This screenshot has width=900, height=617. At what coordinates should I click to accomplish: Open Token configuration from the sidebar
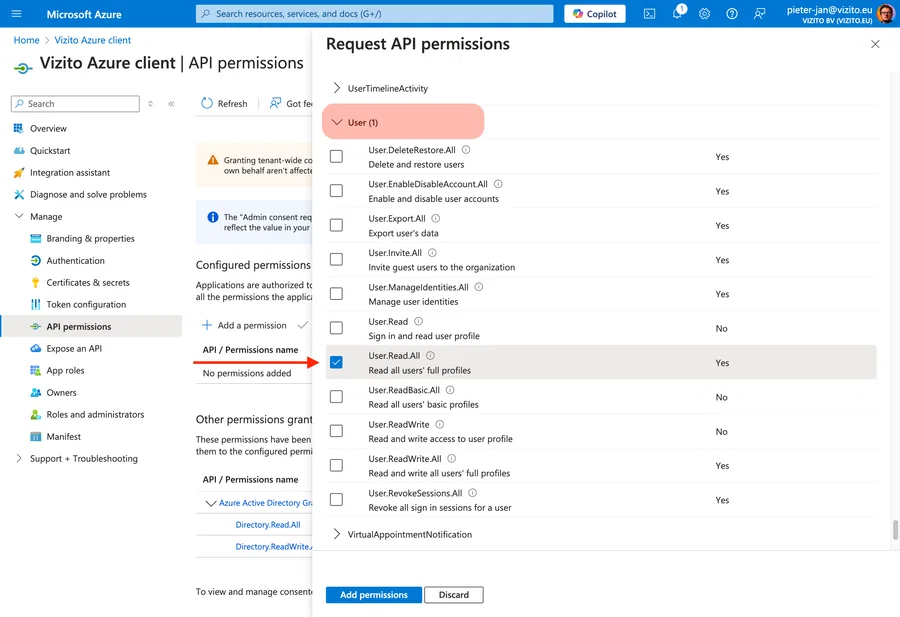(84, 304)
